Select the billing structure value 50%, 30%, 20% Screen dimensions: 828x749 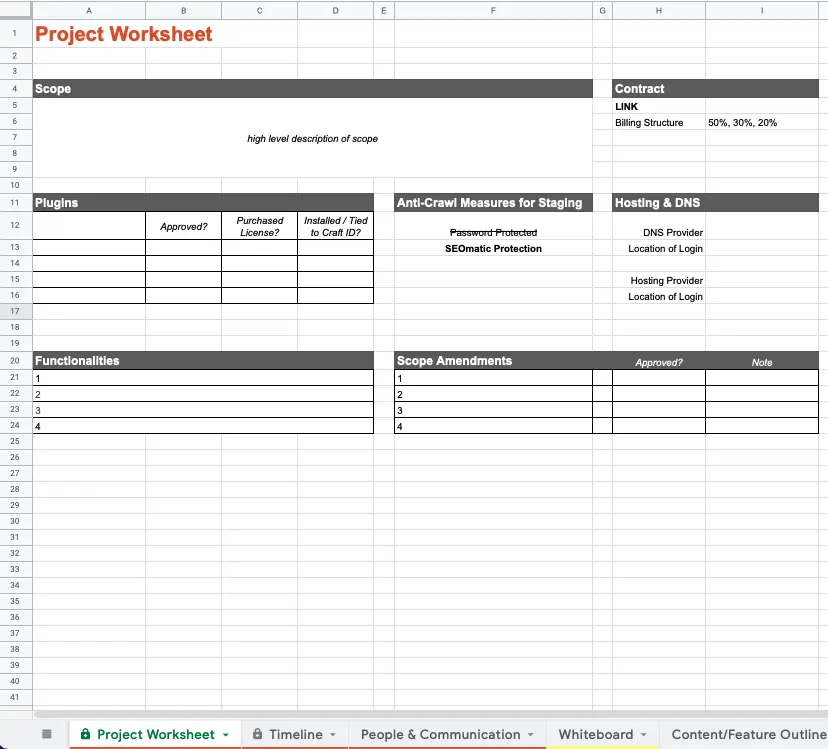pos(742,123)
